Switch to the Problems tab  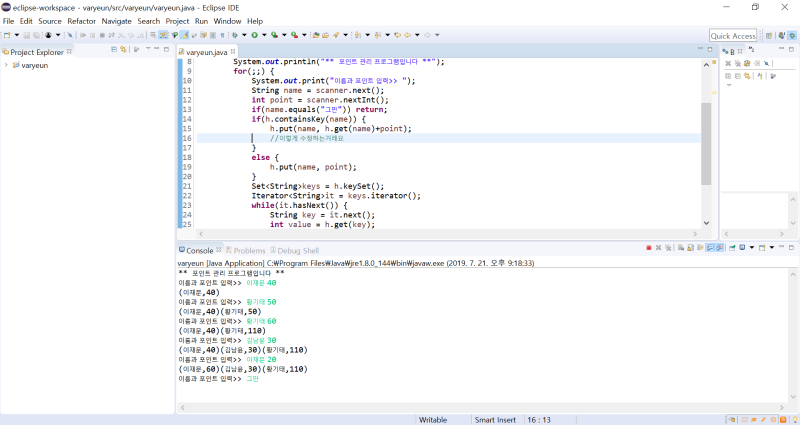[x=245, y=251]
